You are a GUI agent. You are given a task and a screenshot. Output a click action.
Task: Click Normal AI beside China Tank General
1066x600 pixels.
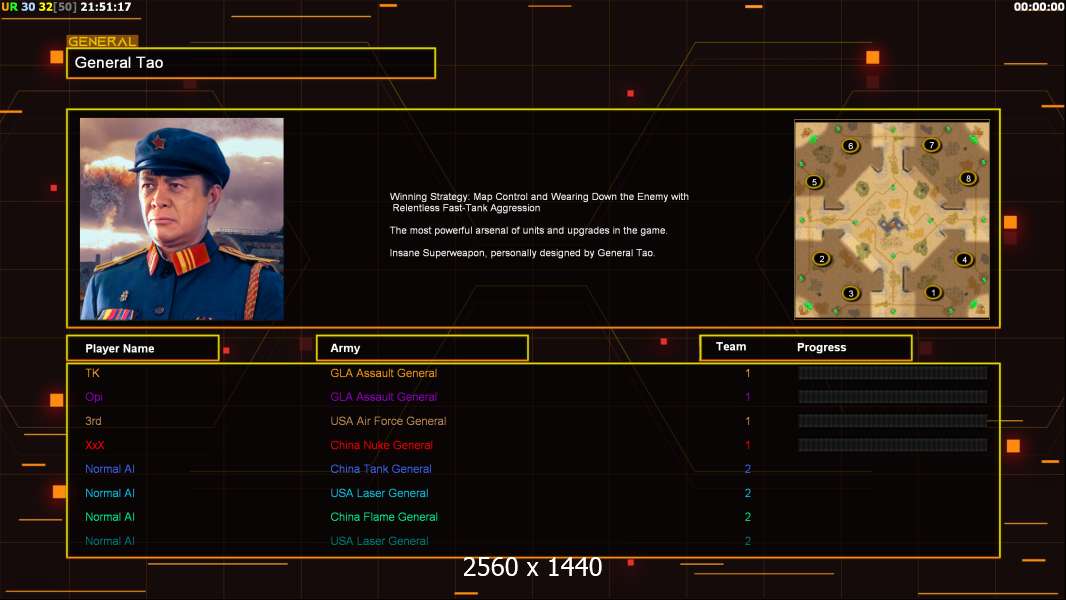[109, 469]
